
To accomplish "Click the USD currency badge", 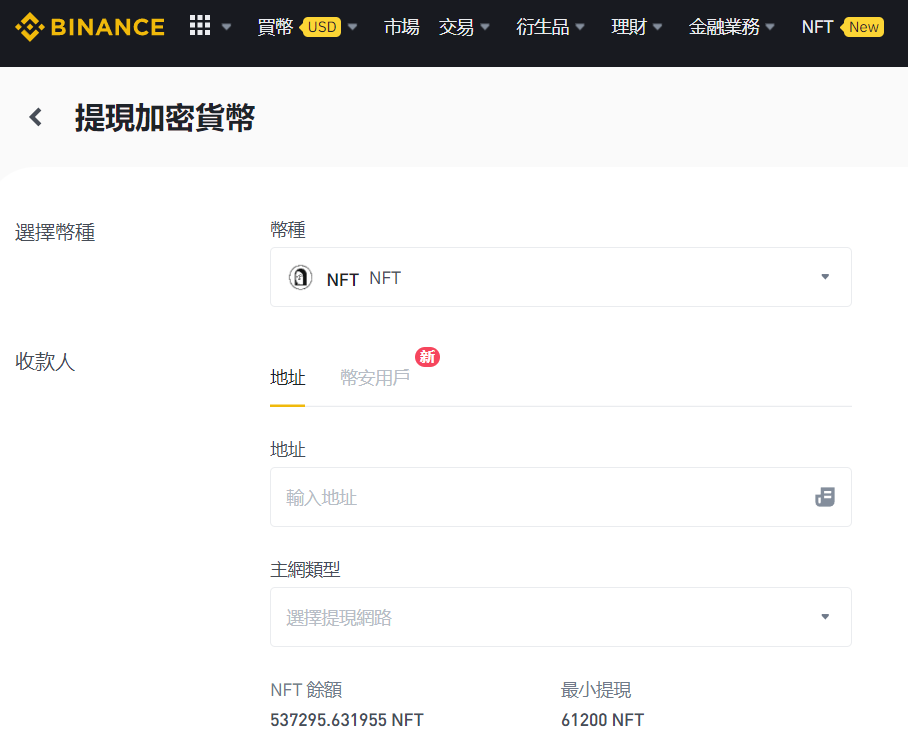I will tap(321, 27).
